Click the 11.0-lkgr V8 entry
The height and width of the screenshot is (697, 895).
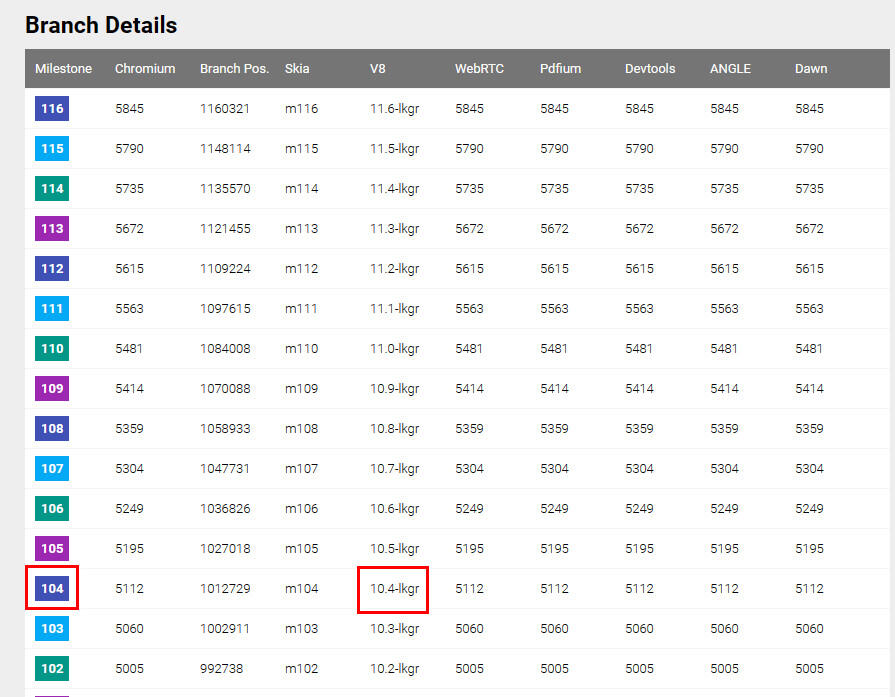[x=394, y=348]
